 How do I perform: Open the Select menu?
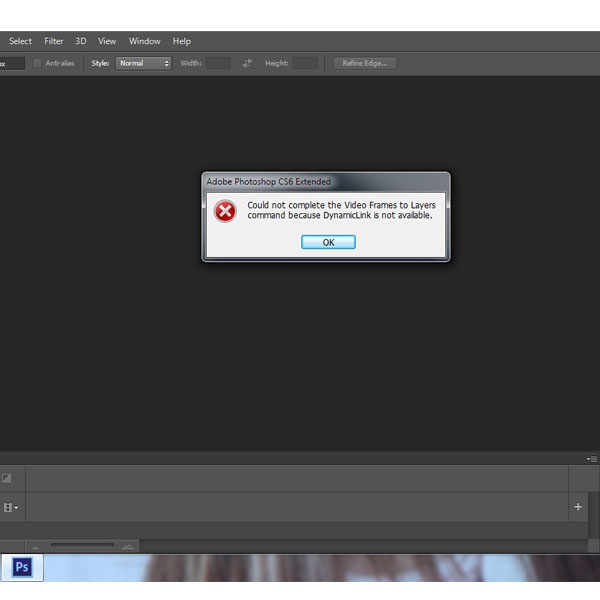click(x=20, y=41)
